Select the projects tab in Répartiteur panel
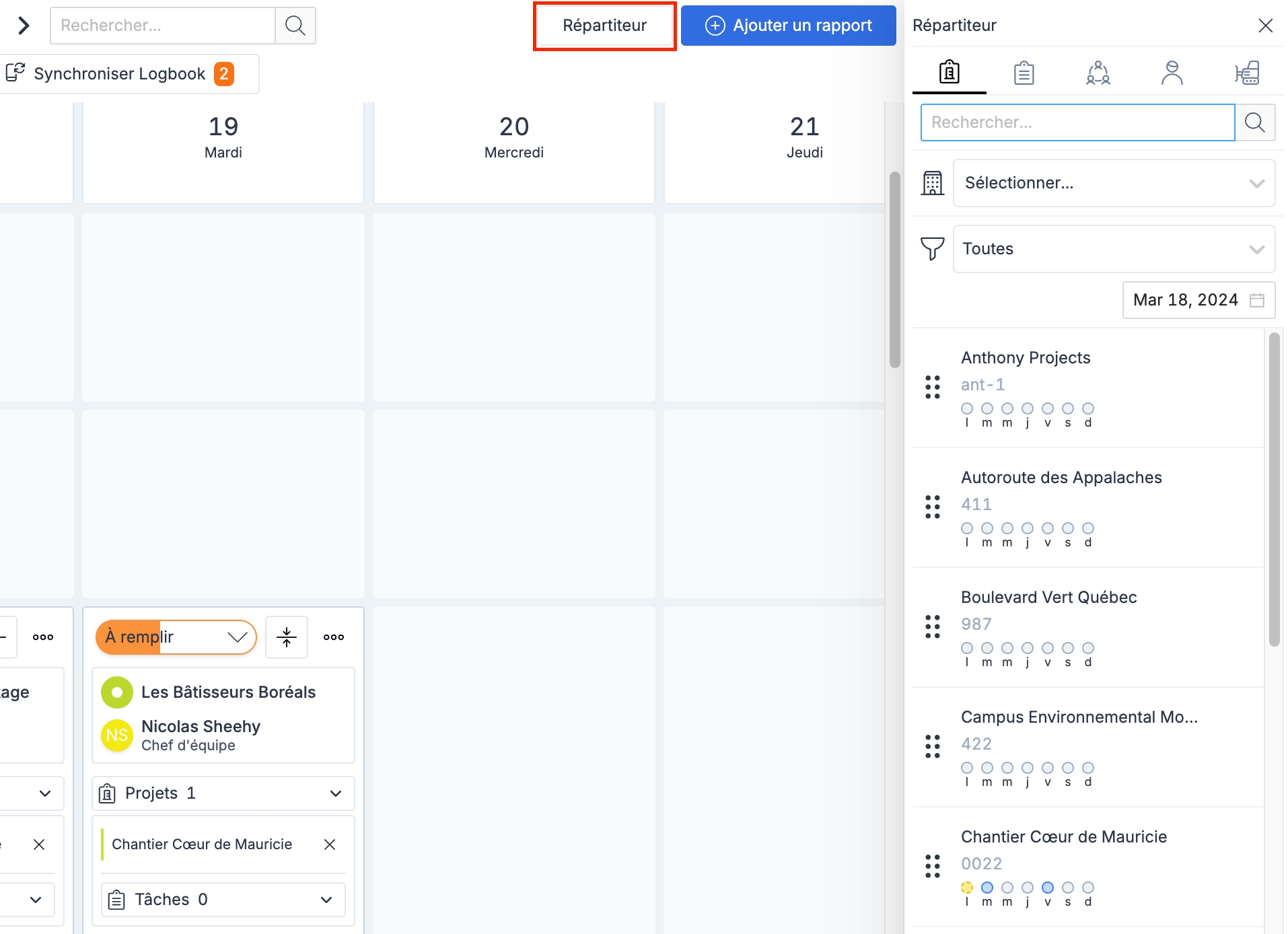The width and height of the screenshot is (1288, 934). (950, 73)
